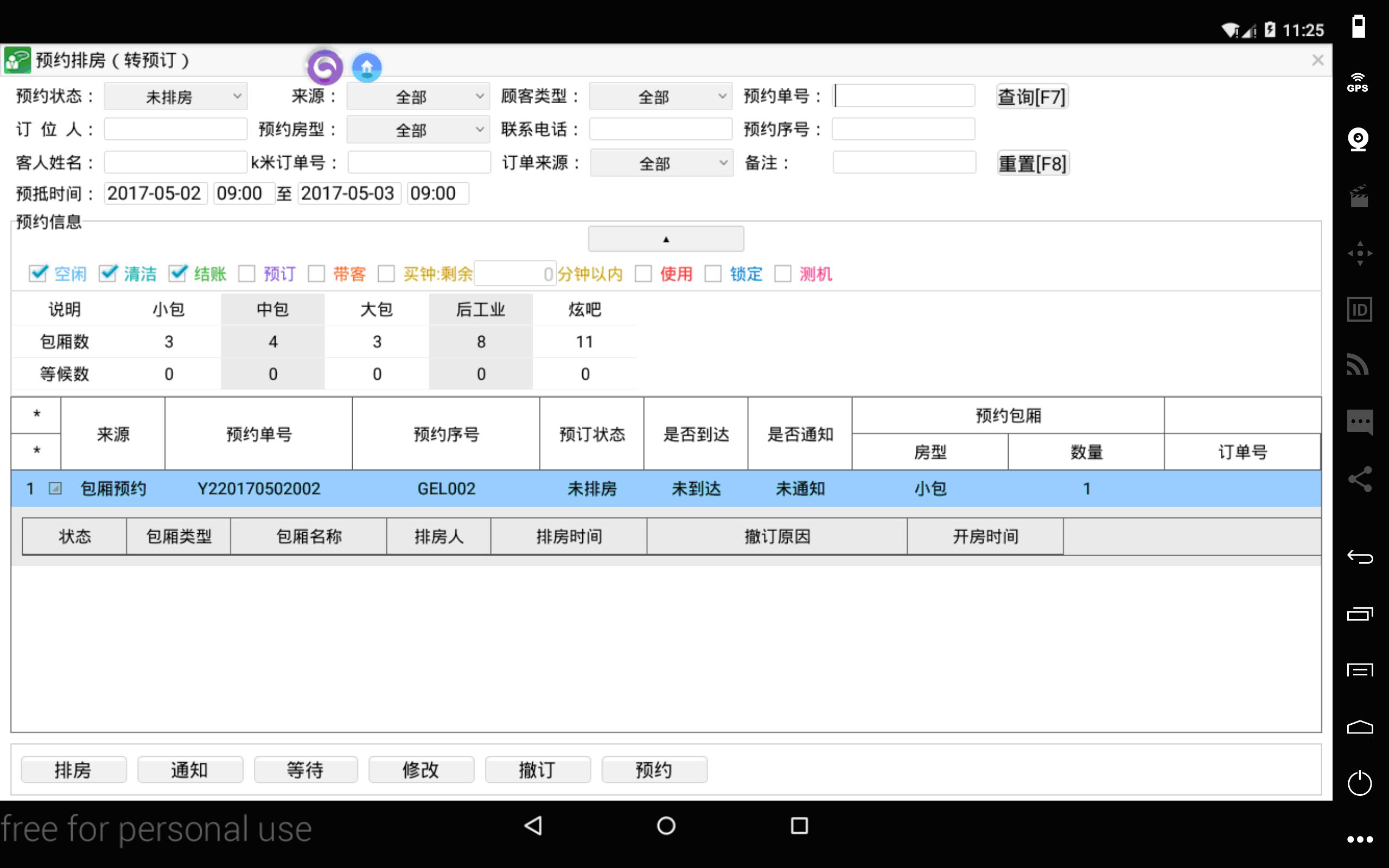Viewport: 1389px width, 868px height.
Task: Uncheck the 空闲 checkbox
Action: click(38, 273)
